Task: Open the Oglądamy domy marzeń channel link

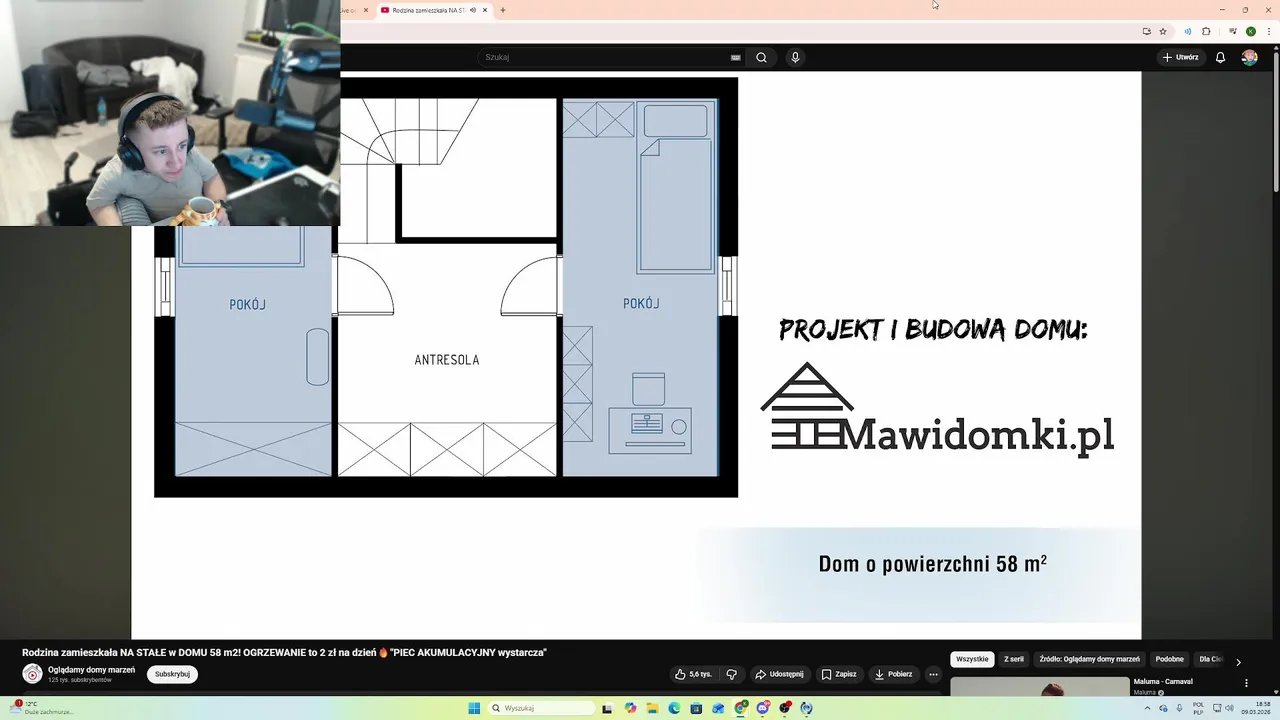Action: (91, 669)
